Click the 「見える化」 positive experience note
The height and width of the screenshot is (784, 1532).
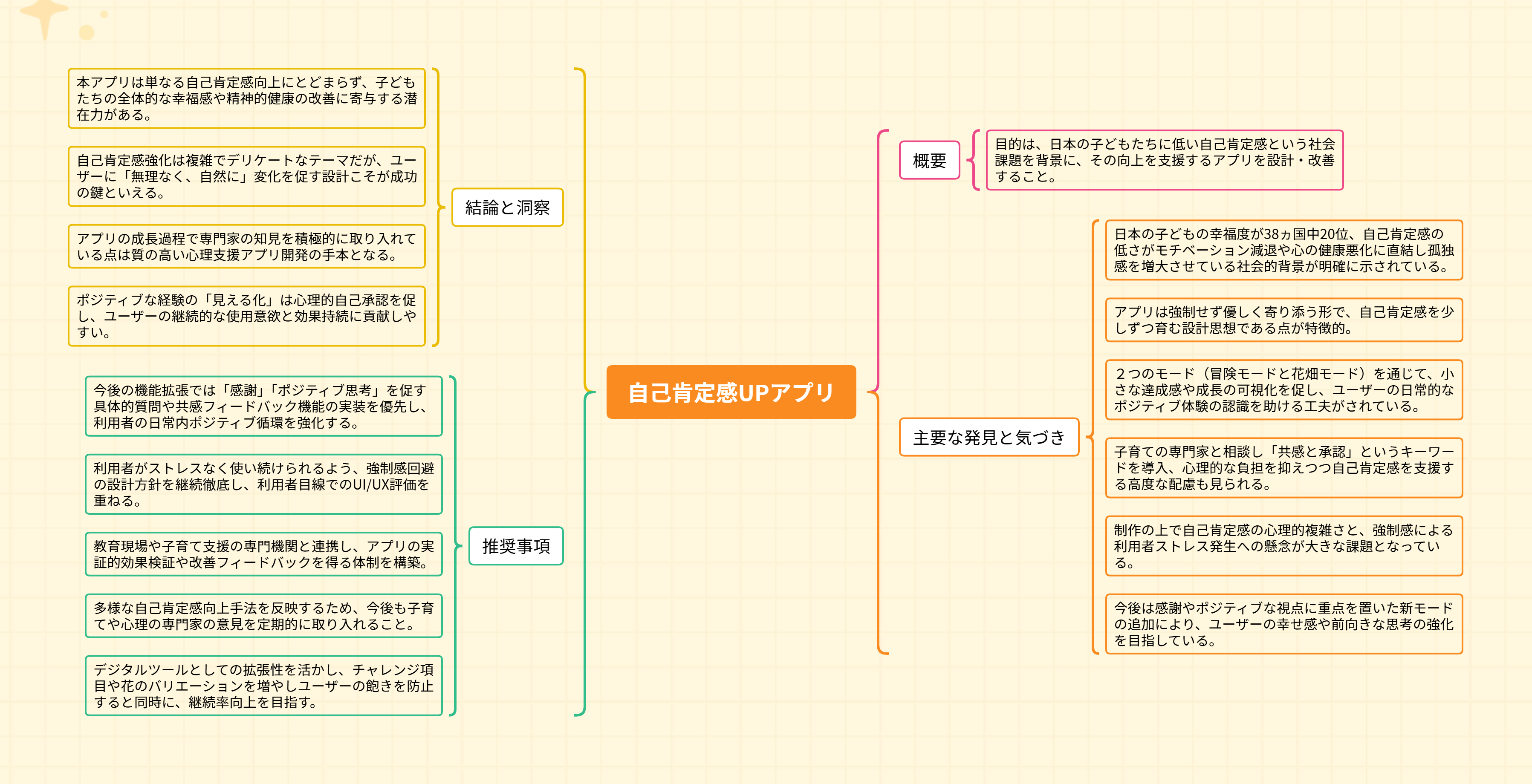tap(246, 316)
